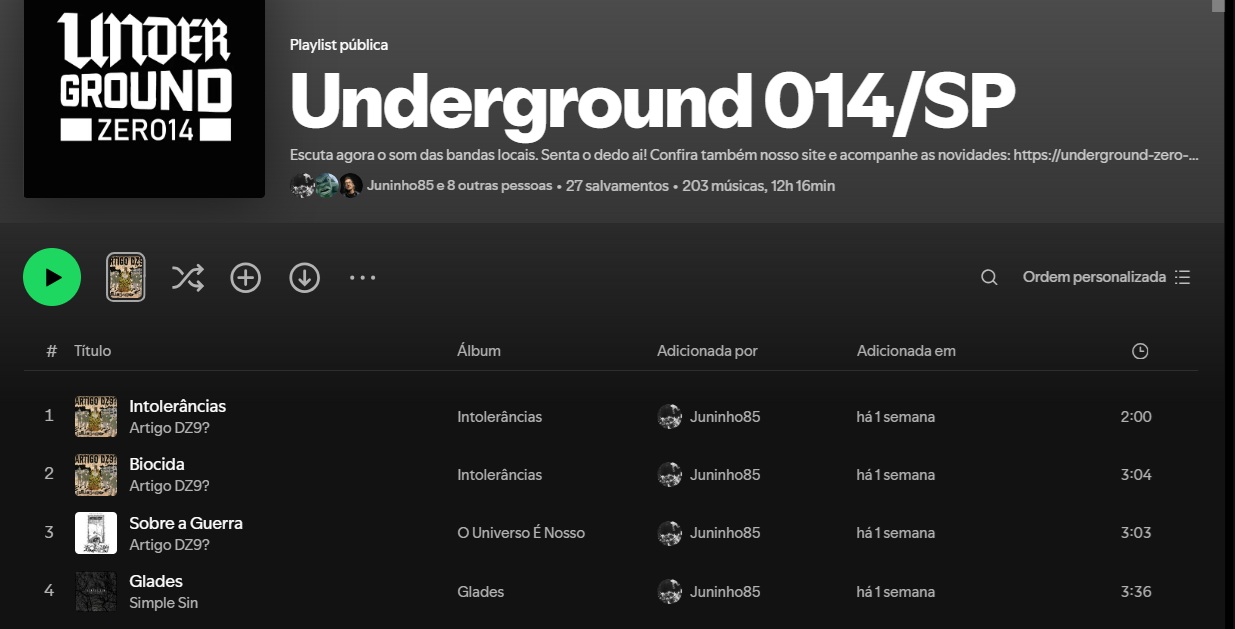Click track number 1
The width and height of the screenshot is (1235, 629).
coord(49,416)
